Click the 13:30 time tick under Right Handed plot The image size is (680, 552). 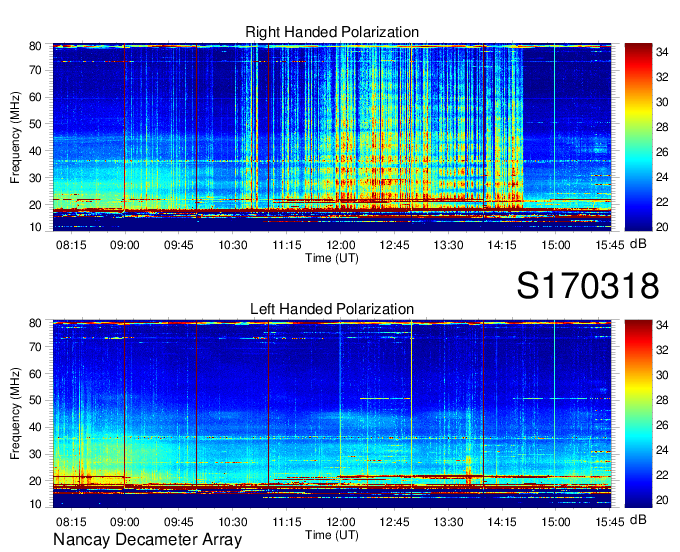[x=448, y=245]
